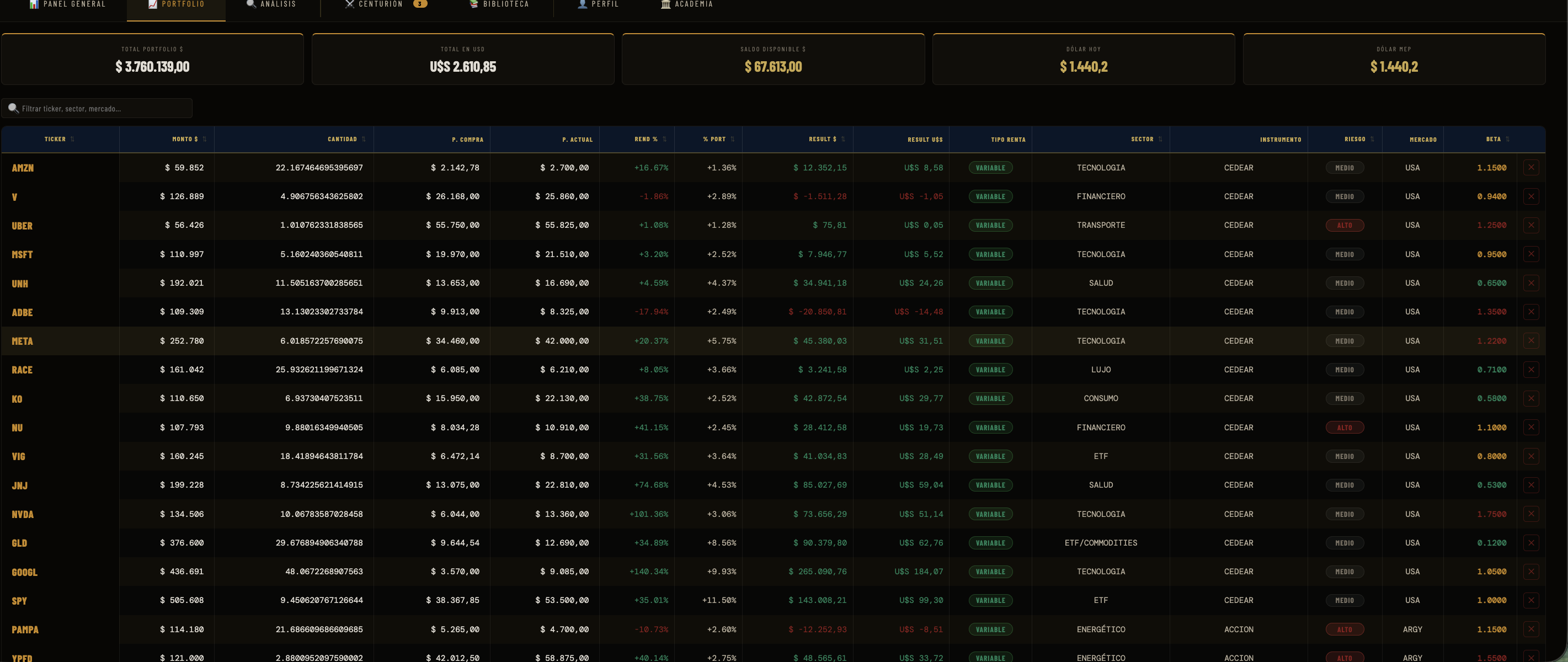Sort table by Ticker column
Screen dimensions: 1568x662
60,140
